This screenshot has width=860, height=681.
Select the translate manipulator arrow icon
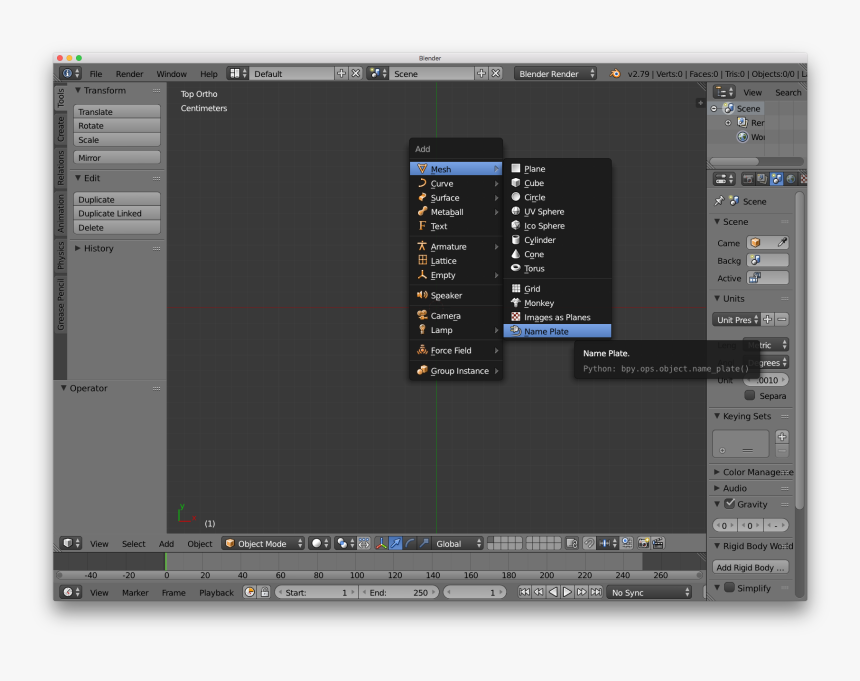tap(395, 543)
